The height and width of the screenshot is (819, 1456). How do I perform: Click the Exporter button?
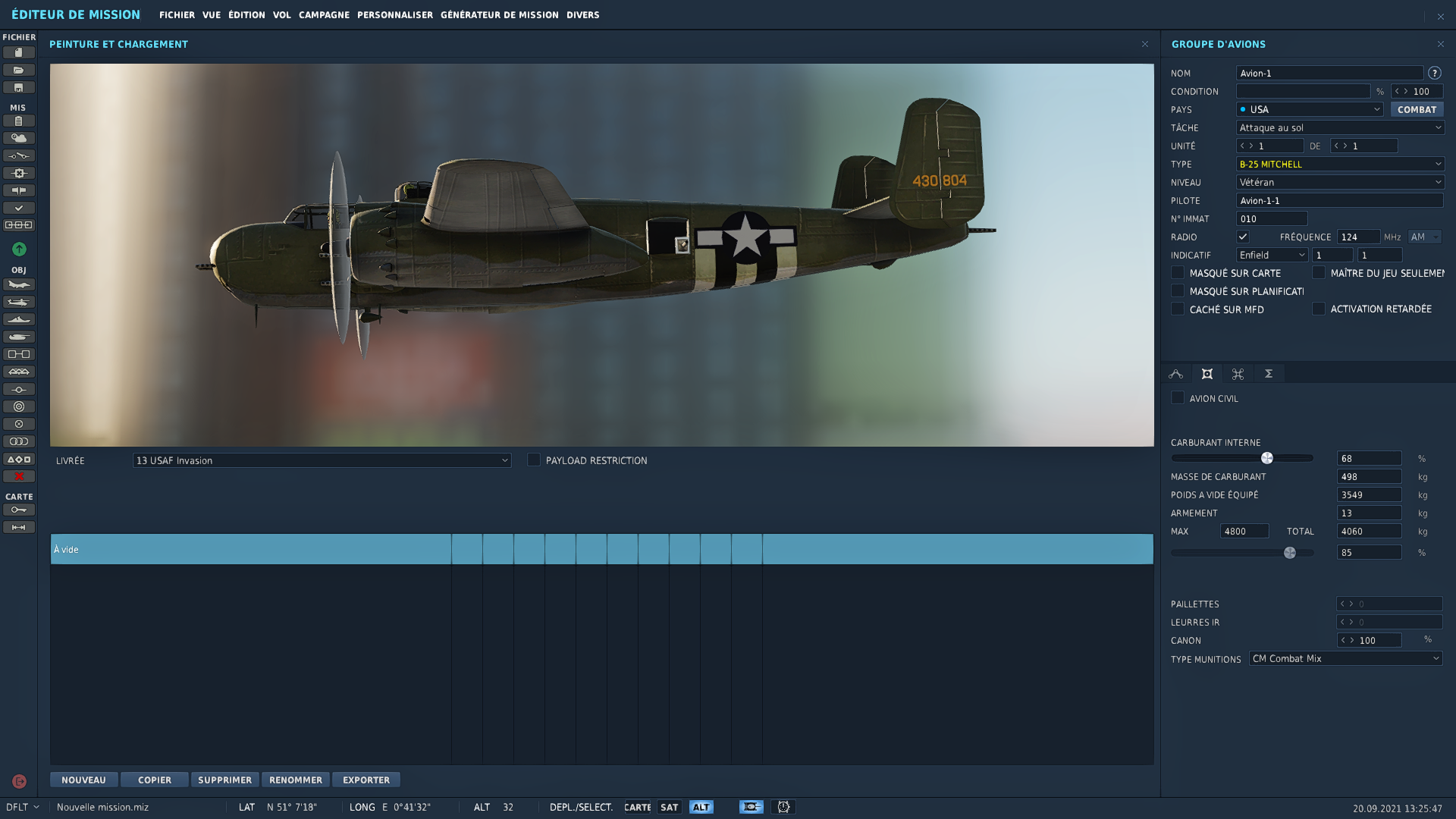click(366, 780)
